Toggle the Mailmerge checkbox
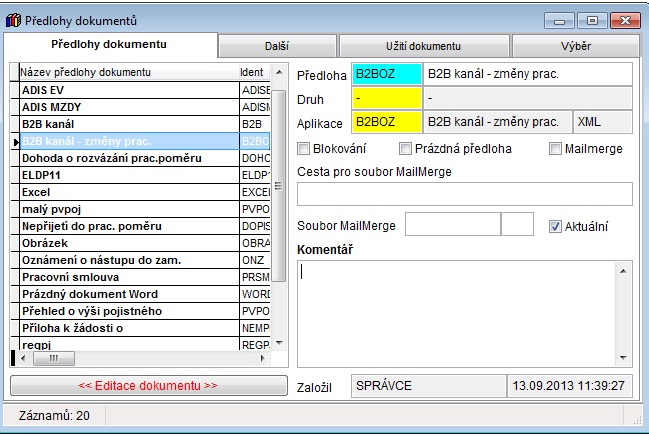This screenshot has height=437, width=649. 556,149
